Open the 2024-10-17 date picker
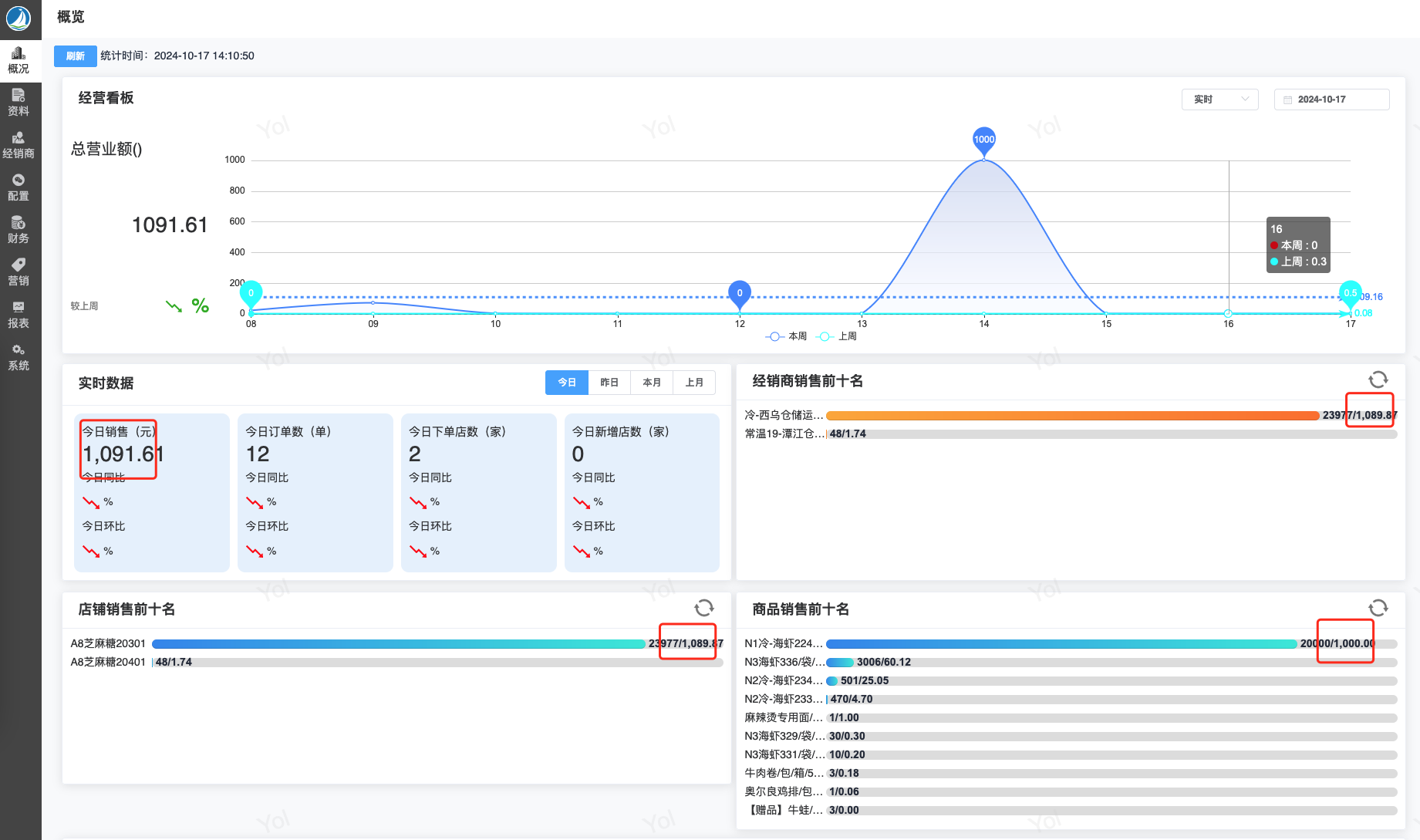 point(1331,100)
